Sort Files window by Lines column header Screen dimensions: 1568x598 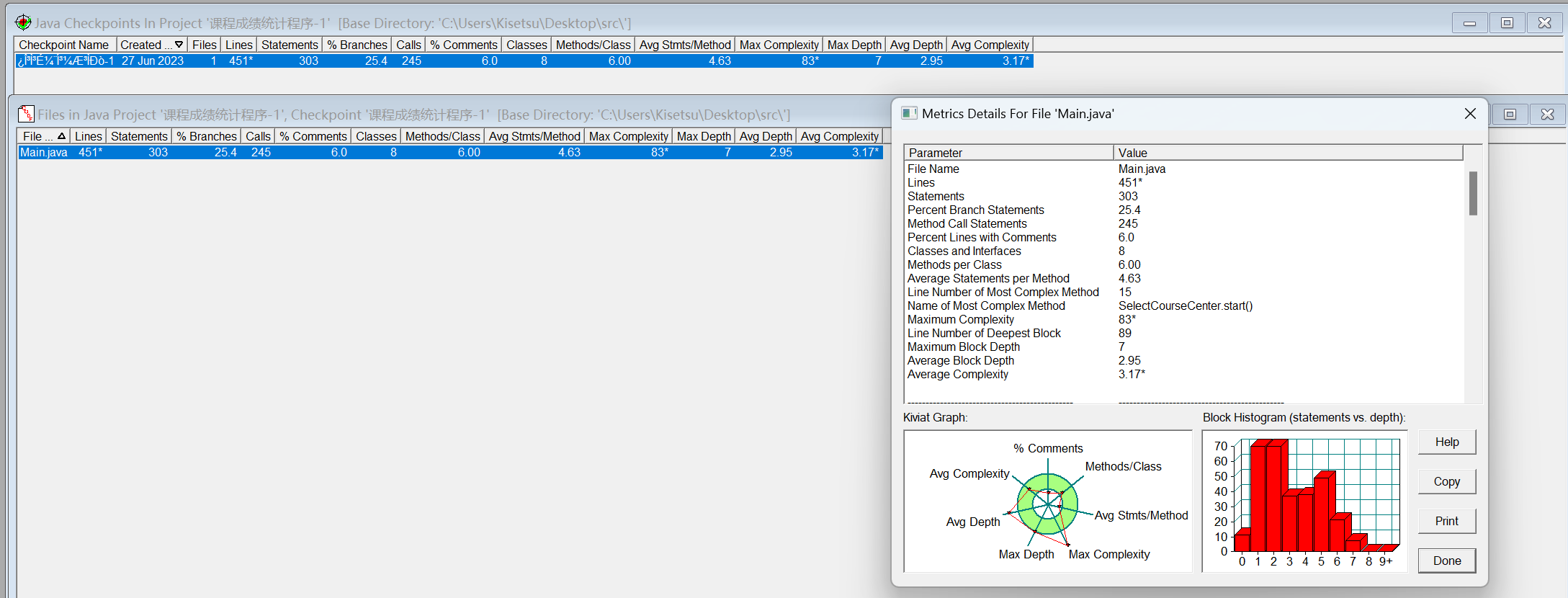click(88, 136)
